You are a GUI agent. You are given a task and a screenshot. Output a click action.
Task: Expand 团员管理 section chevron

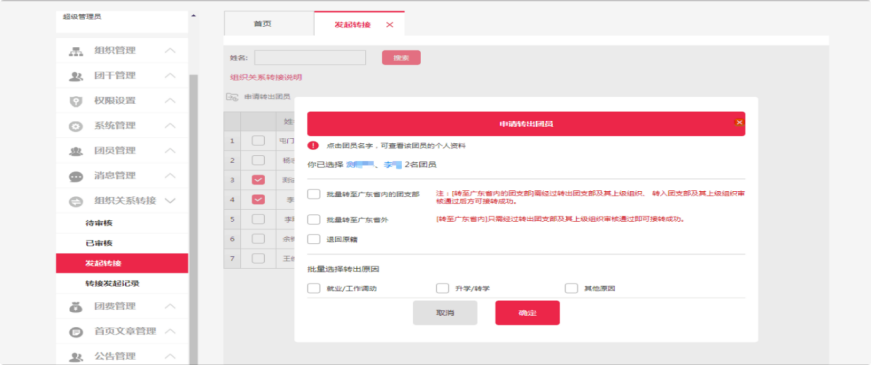coord(171,151)
